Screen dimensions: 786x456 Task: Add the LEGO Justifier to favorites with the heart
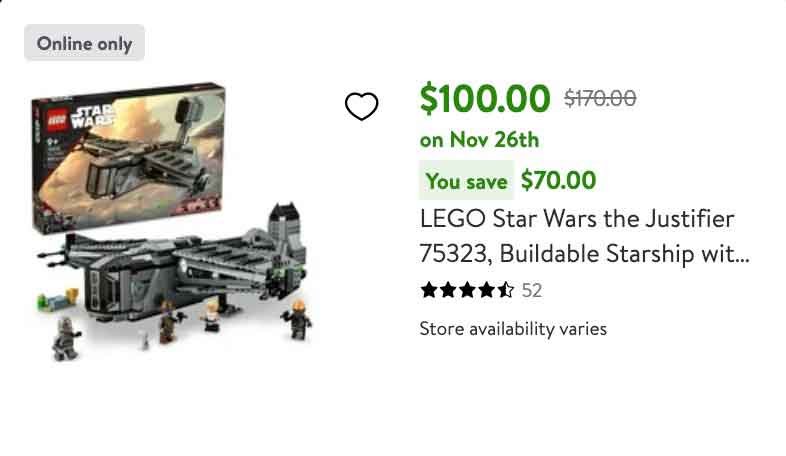361,106
